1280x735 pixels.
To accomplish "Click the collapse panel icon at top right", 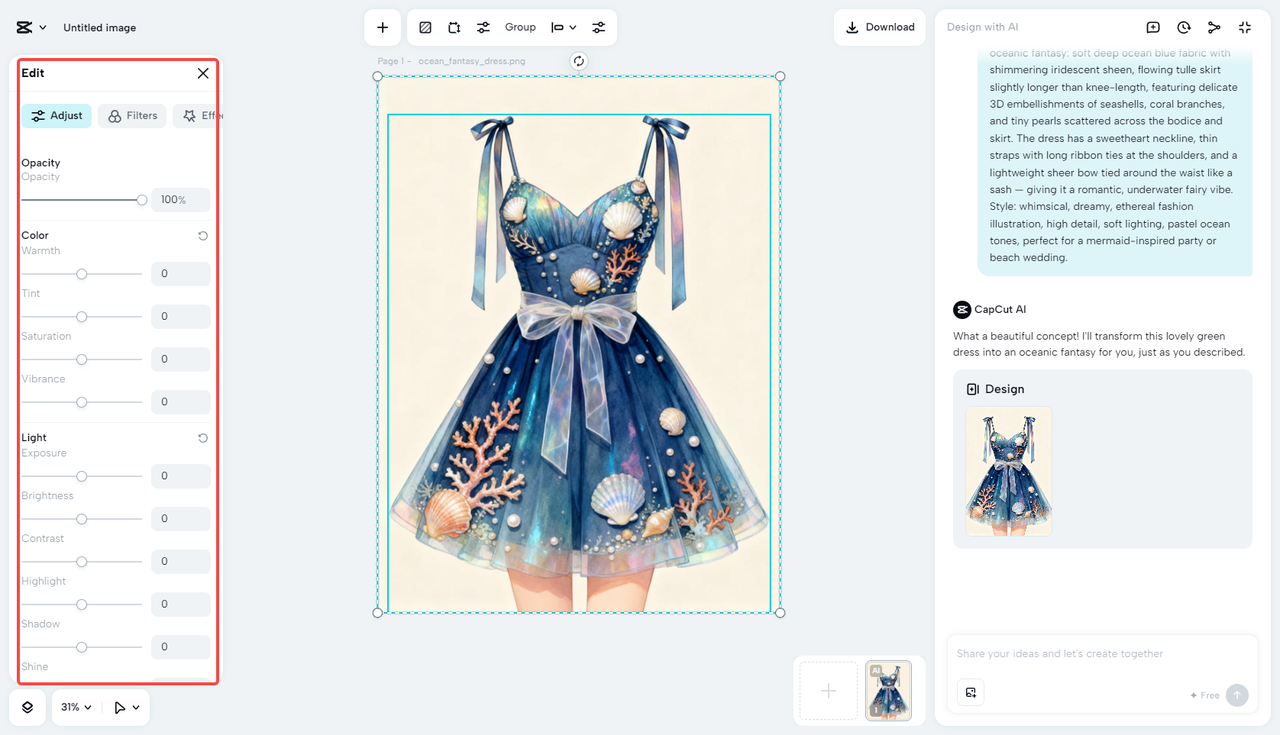I will [1245, 27].
